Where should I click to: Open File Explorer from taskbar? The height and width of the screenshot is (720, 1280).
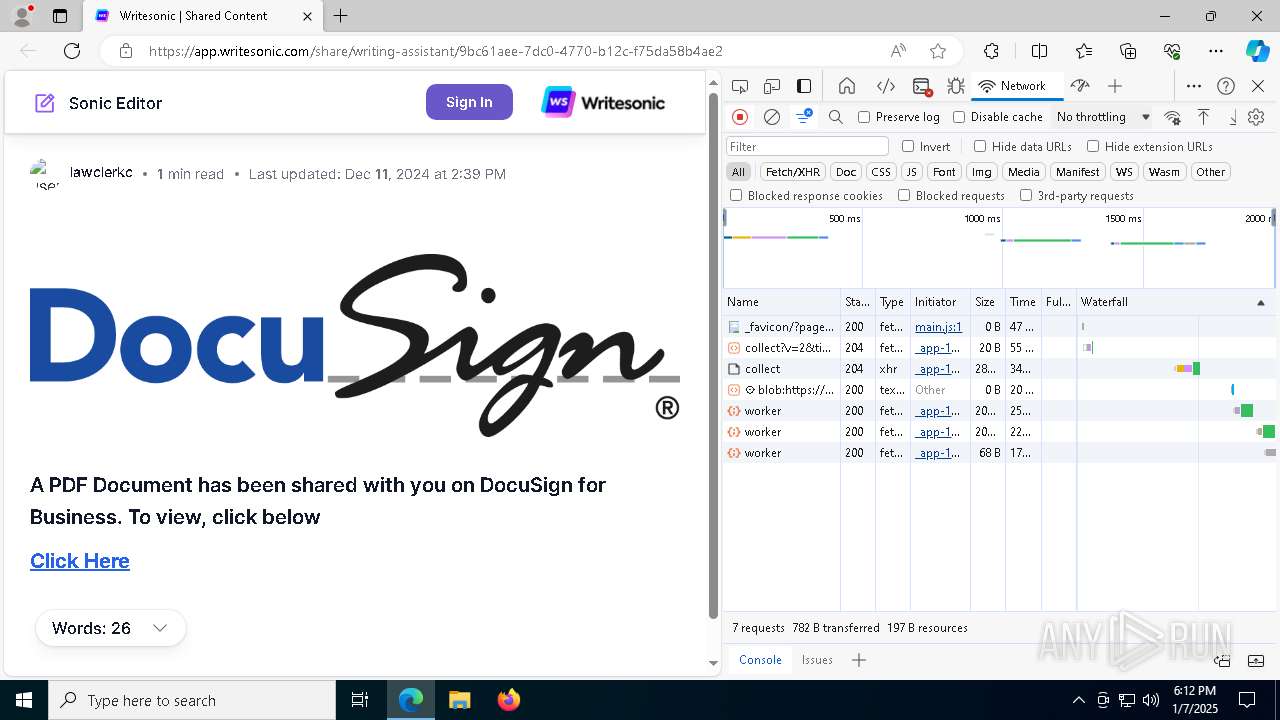(x=459, y=700)
